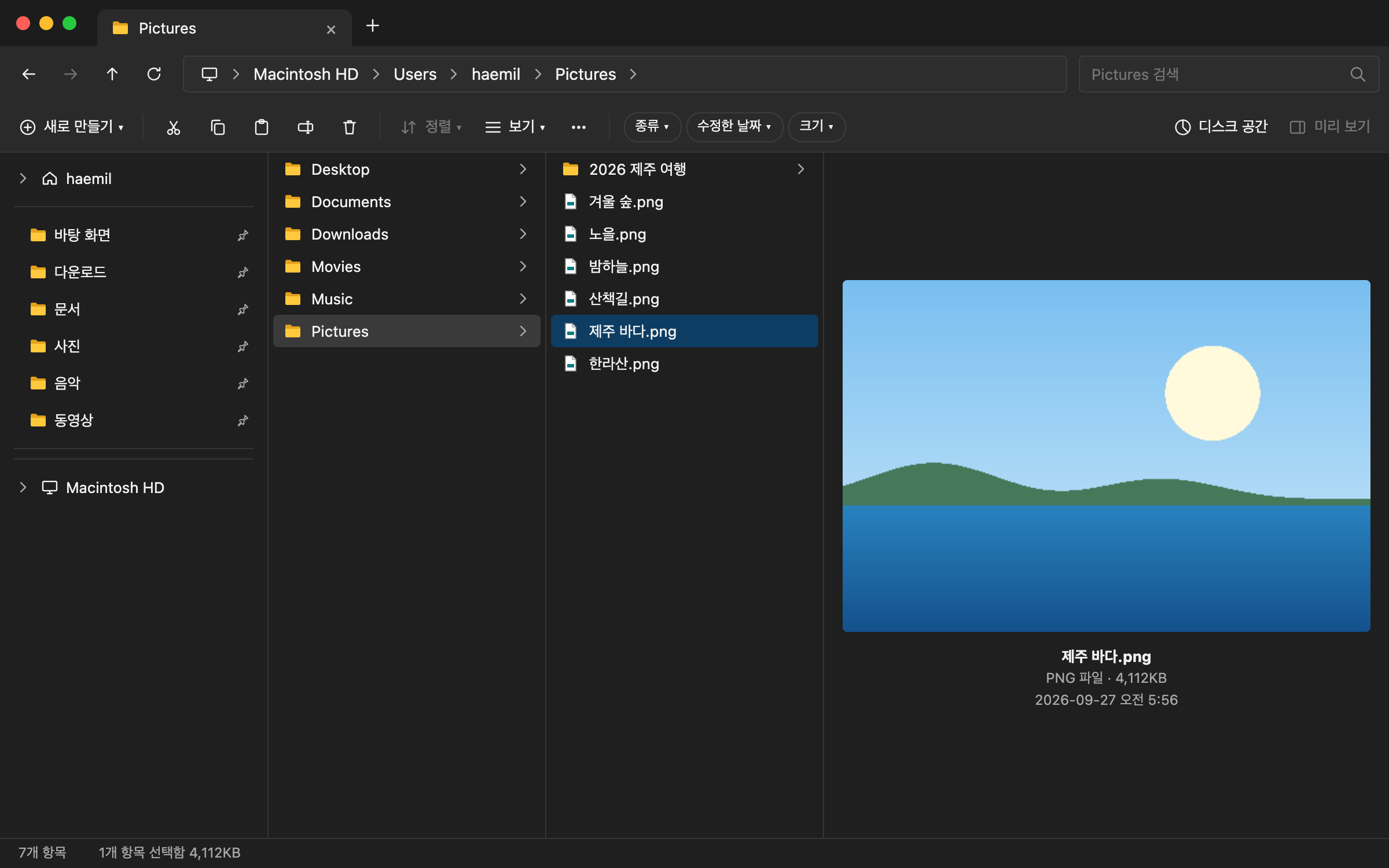Image resolution: width=1389 pixels, height=868 pixels.
Task: Open the 새로 만들기 dropdown
Action: (x=72, y=127)
